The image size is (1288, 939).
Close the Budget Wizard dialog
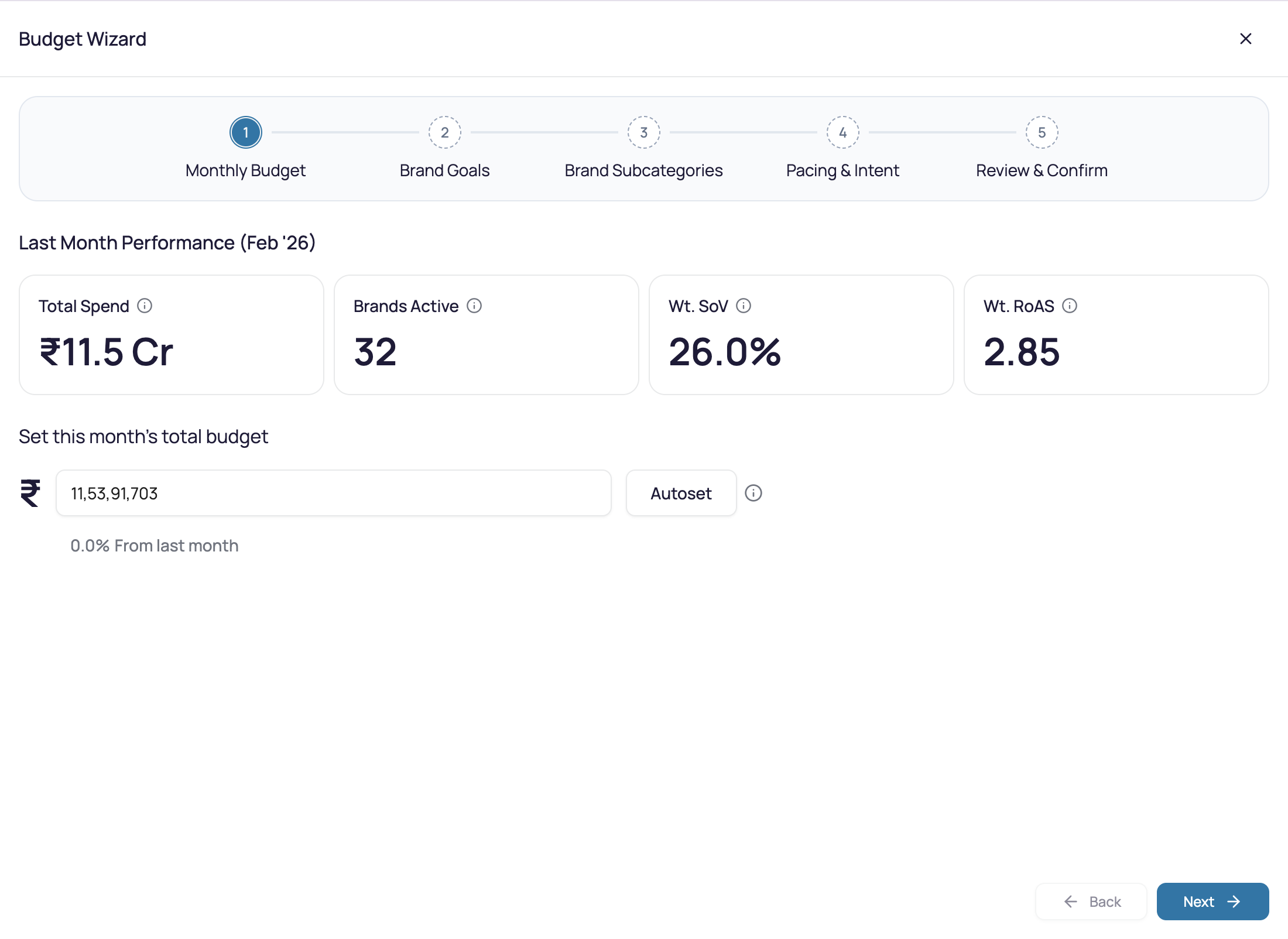pyautogui.click(x=1246, y=39)
